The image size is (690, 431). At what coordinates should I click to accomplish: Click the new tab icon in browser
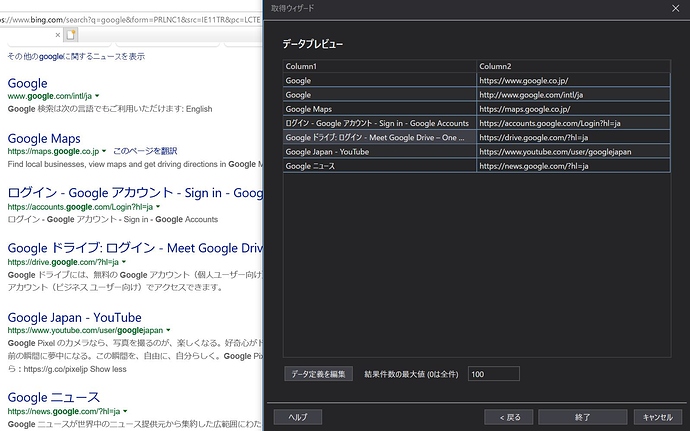tap(71, 35)
